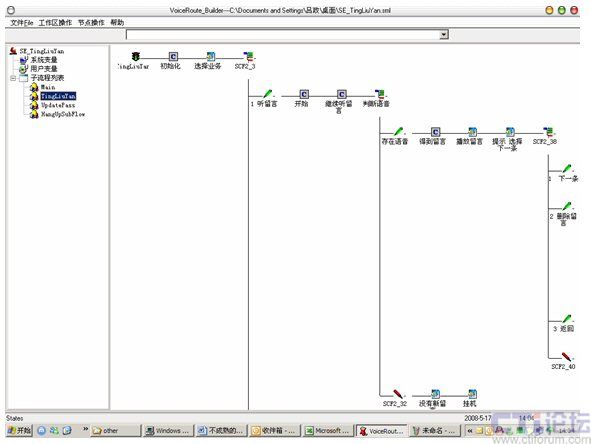The image size is (591, 444).
Task: Select the 得到留言 node icon
Action: [435, 132]
